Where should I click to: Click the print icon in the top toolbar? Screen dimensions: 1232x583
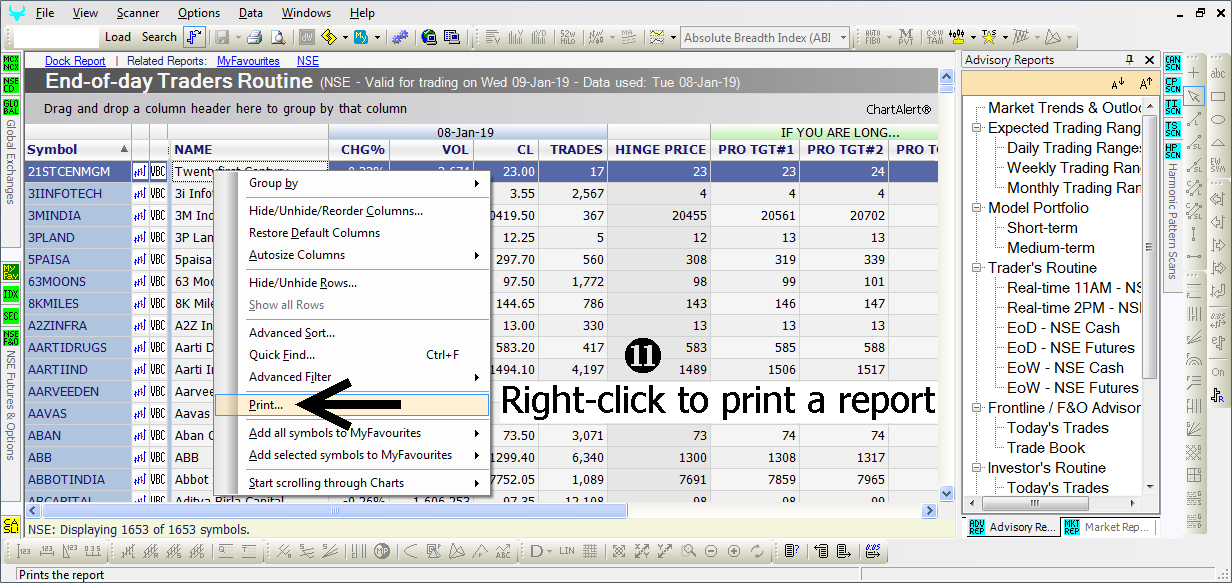254,37
